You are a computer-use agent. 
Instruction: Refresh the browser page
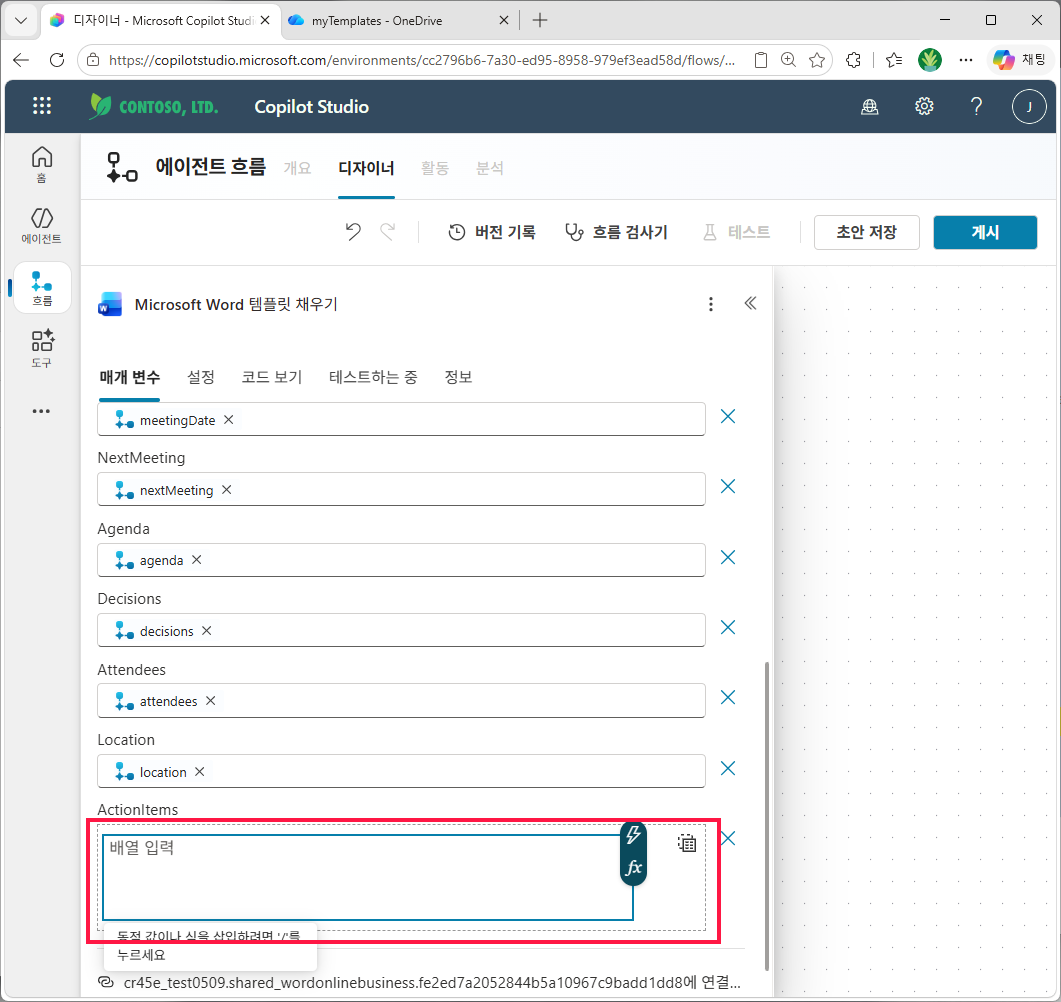(58, 60)
